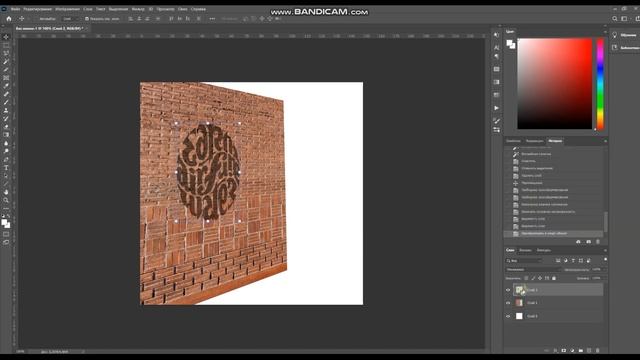Hide the Слой 2 layer

pyautogui.click(x=508, y=290)
